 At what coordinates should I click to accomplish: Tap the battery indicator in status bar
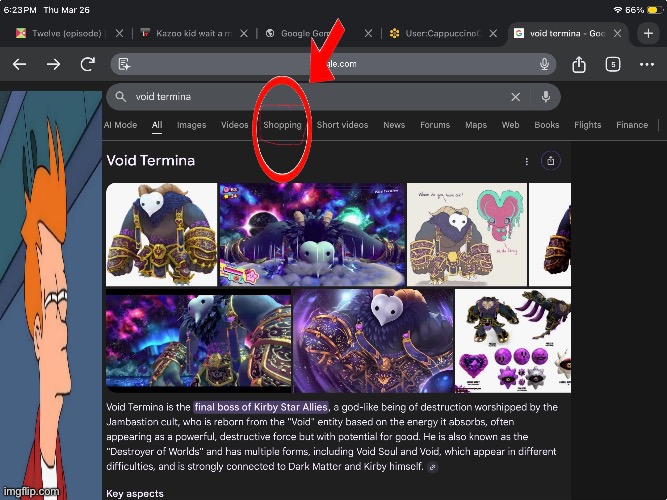(653, 10)
